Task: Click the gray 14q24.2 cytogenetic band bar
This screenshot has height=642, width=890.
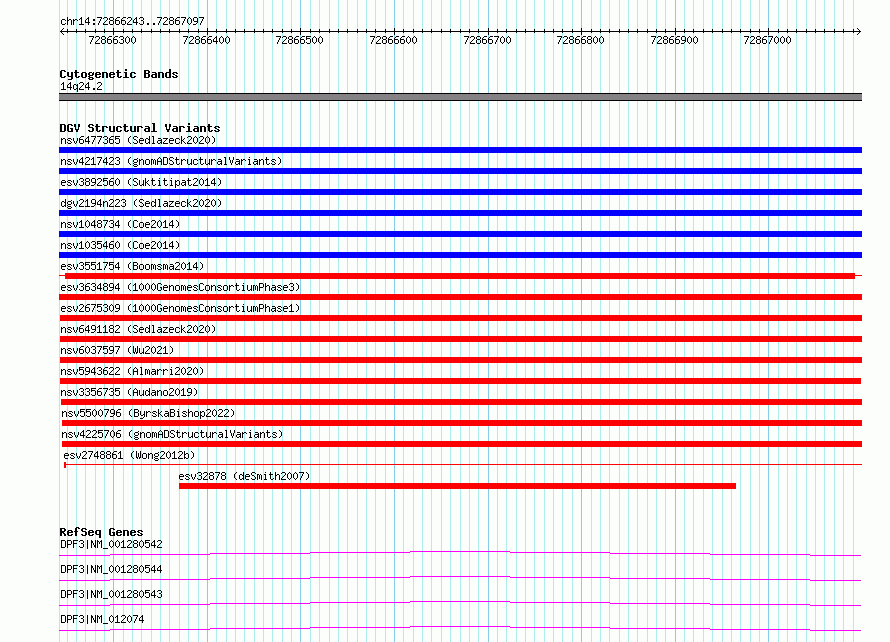Action: pos(460,97)
